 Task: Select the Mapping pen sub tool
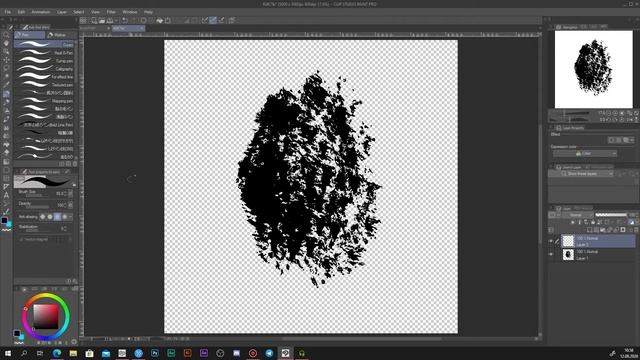point(44,101)
